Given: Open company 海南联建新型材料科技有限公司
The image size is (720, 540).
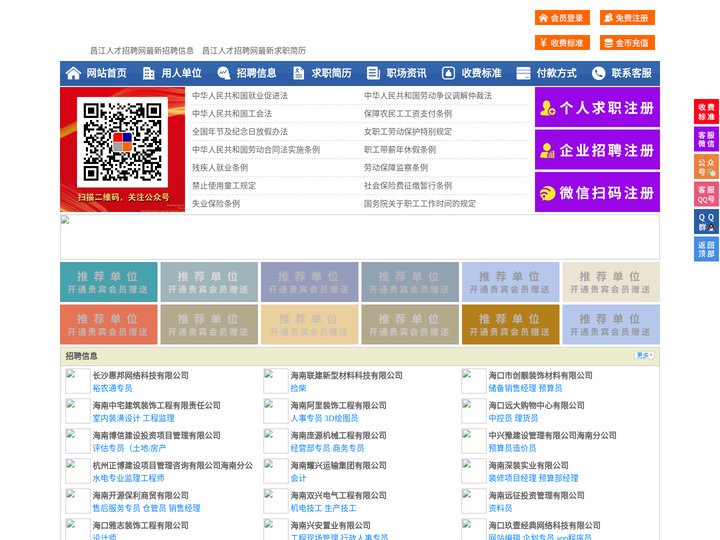Looking at the screenshot, I should pos(346,375).
